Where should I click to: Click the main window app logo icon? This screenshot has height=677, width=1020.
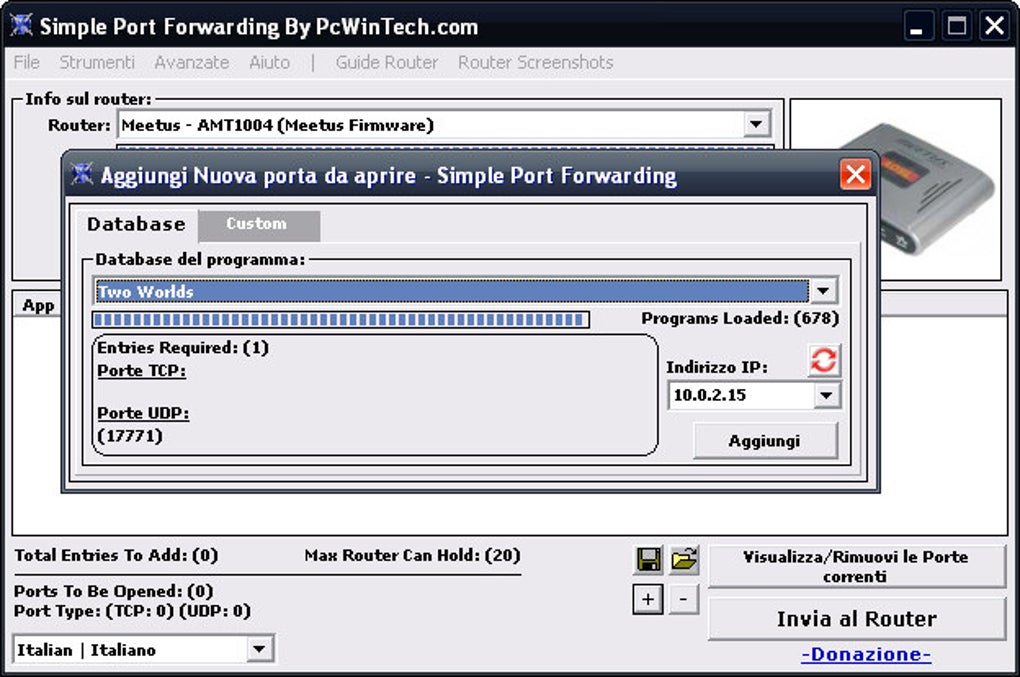click(x=21, y=25)
